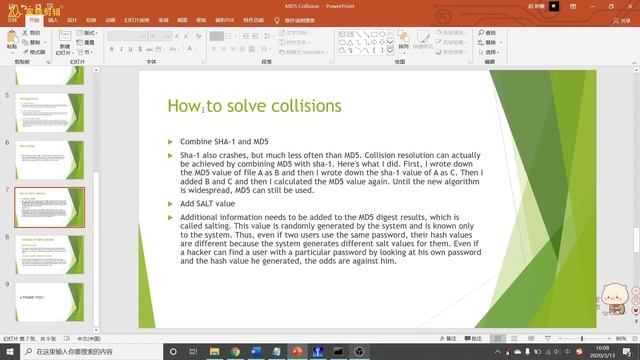Viewport: 640px width, 360px height.
Task: Click the language indicator in status bar
Action: click(x=89, y=339)
